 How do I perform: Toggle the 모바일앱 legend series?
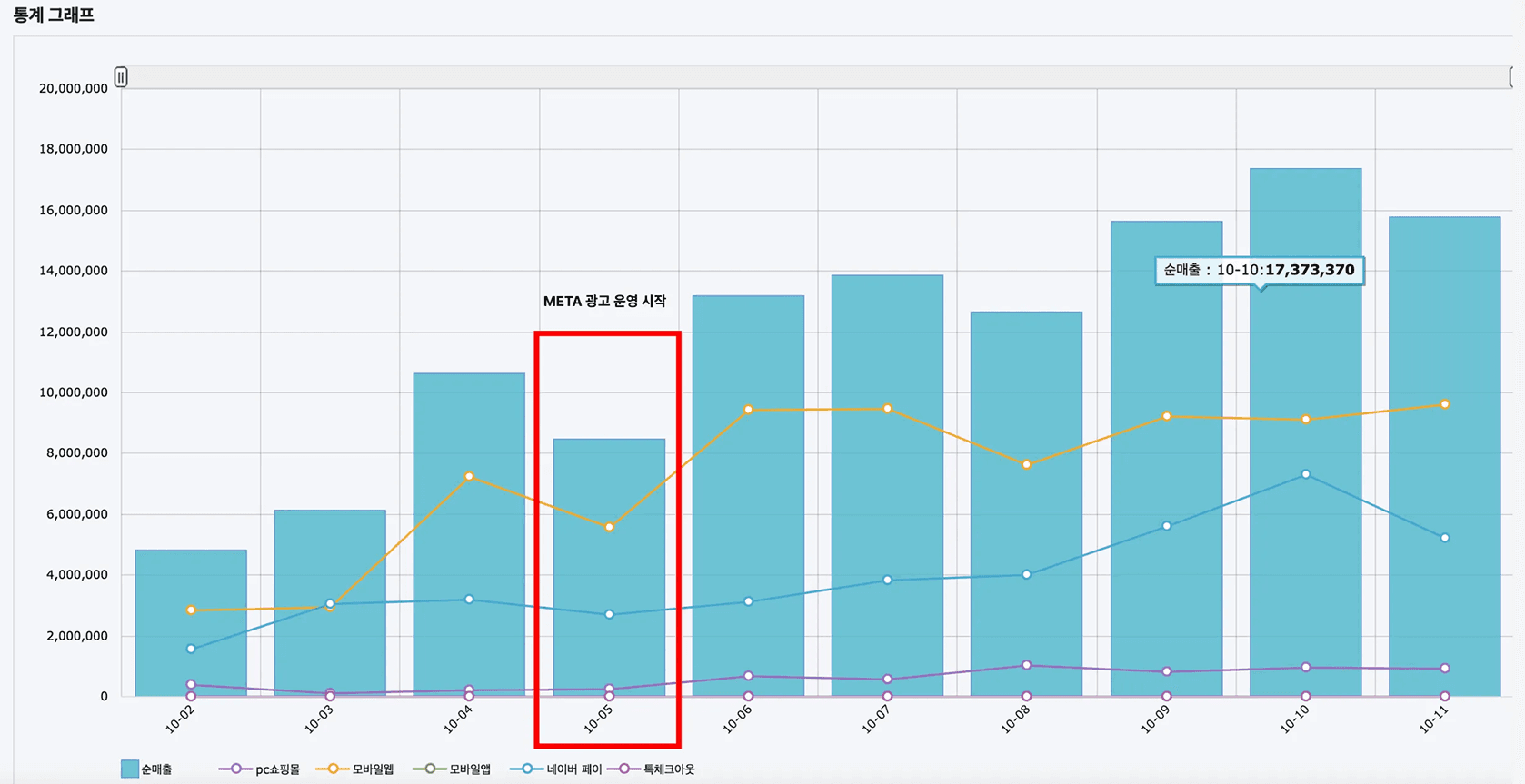pyautogui.click(x=452, y=769)
